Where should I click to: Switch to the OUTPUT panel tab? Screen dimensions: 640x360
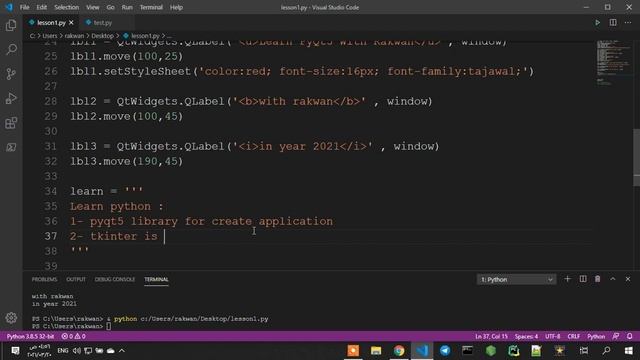76,280
